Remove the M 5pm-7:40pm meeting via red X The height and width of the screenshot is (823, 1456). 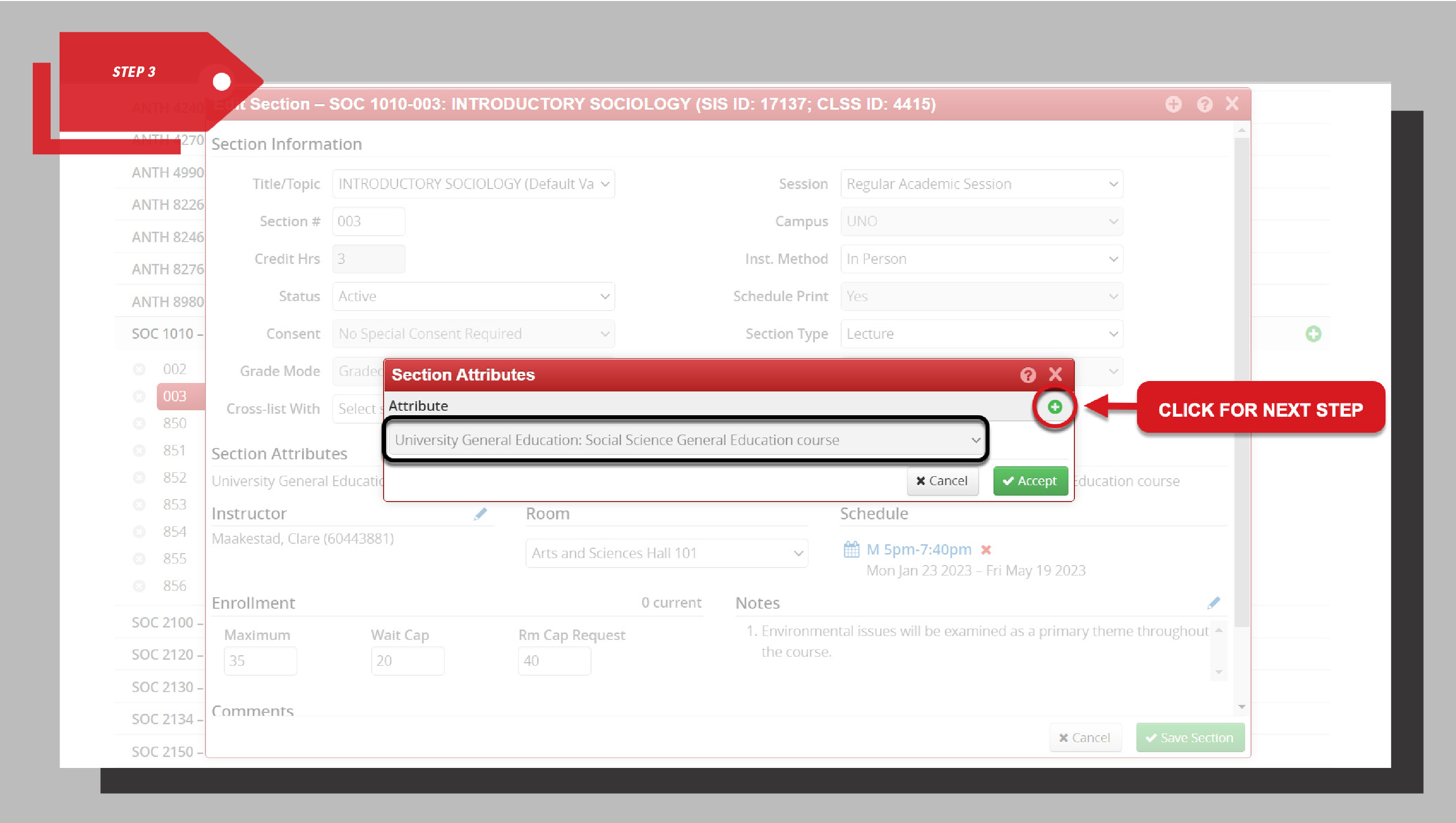(x=986, y=550)
